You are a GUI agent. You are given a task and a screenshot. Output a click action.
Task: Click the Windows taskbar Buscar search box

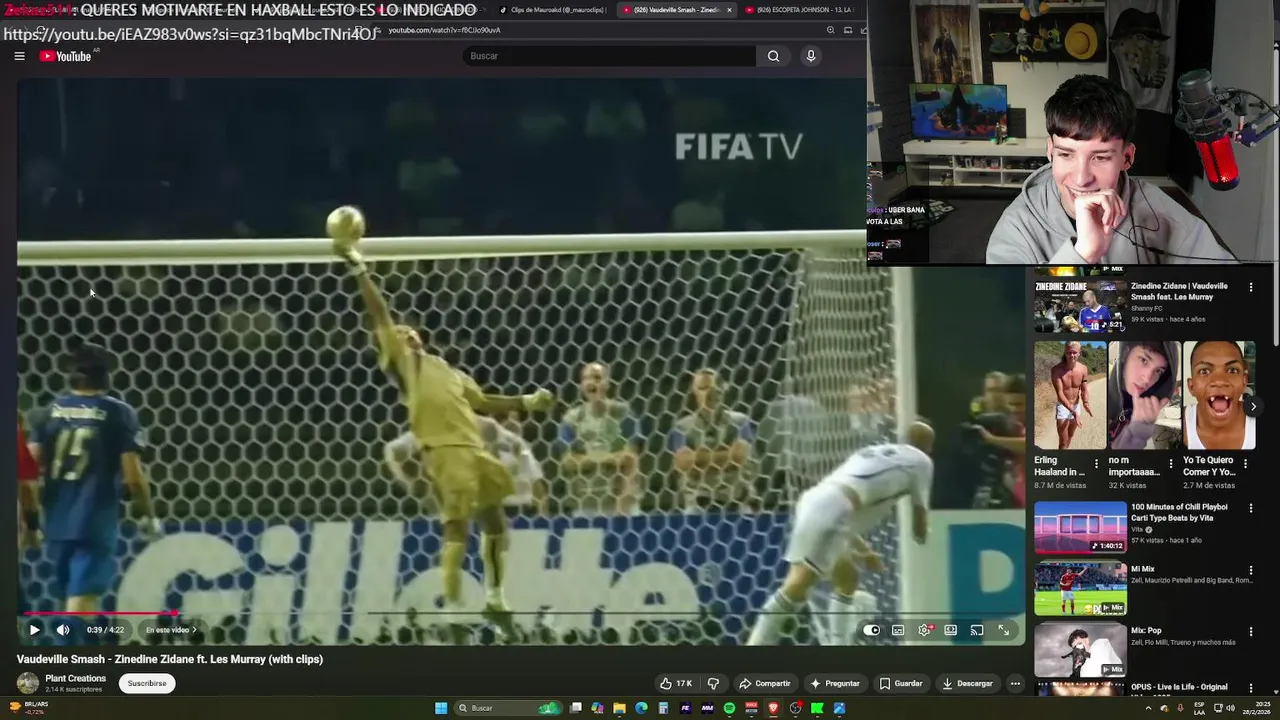click(x=508, y=708)
